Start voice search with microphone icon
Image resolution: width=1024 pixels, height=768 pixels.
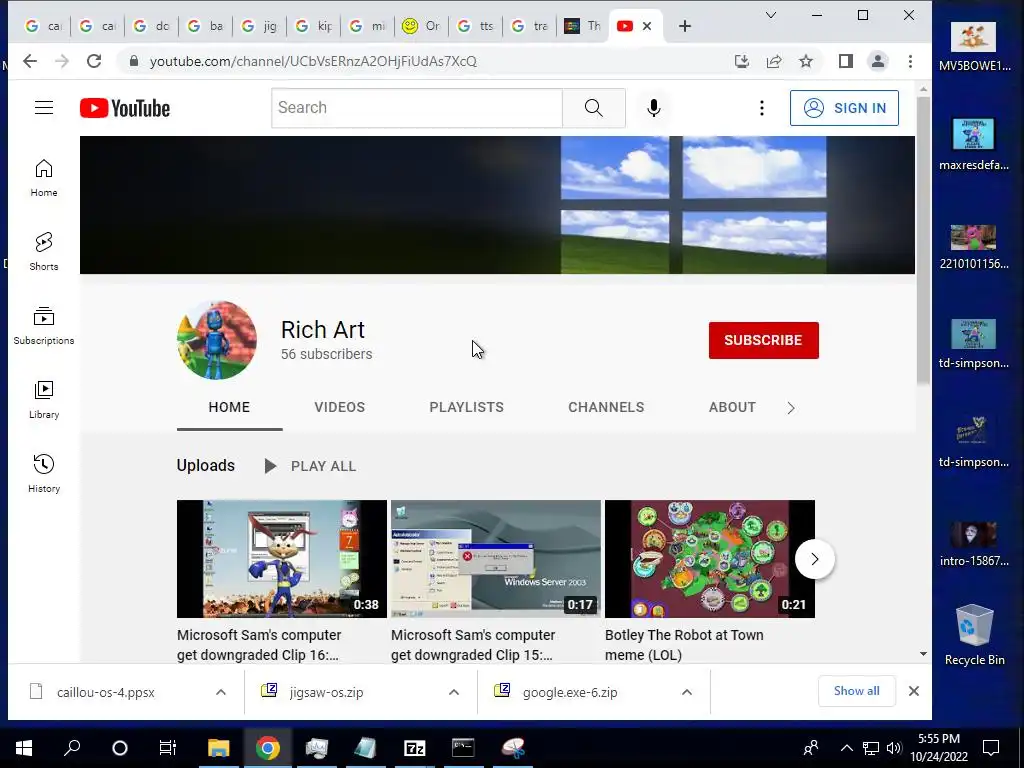tap(653, 108)
